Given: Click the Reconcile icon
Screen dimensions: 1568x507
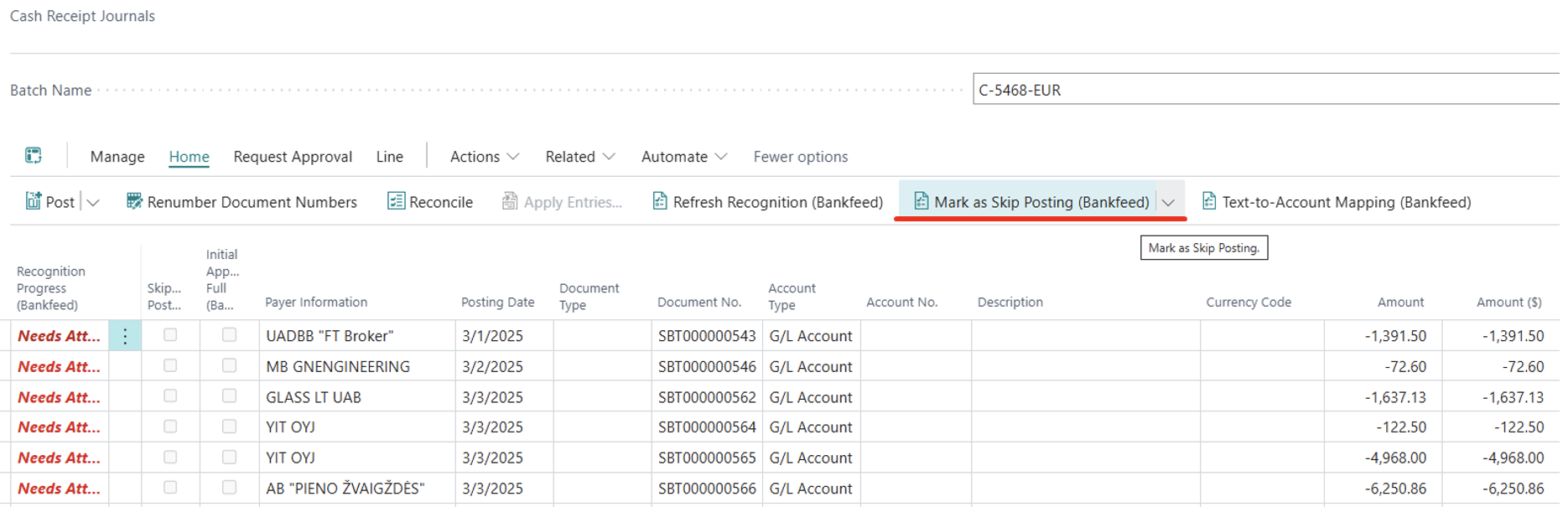Looking at the screenshot, I should (x=396, y=201).
